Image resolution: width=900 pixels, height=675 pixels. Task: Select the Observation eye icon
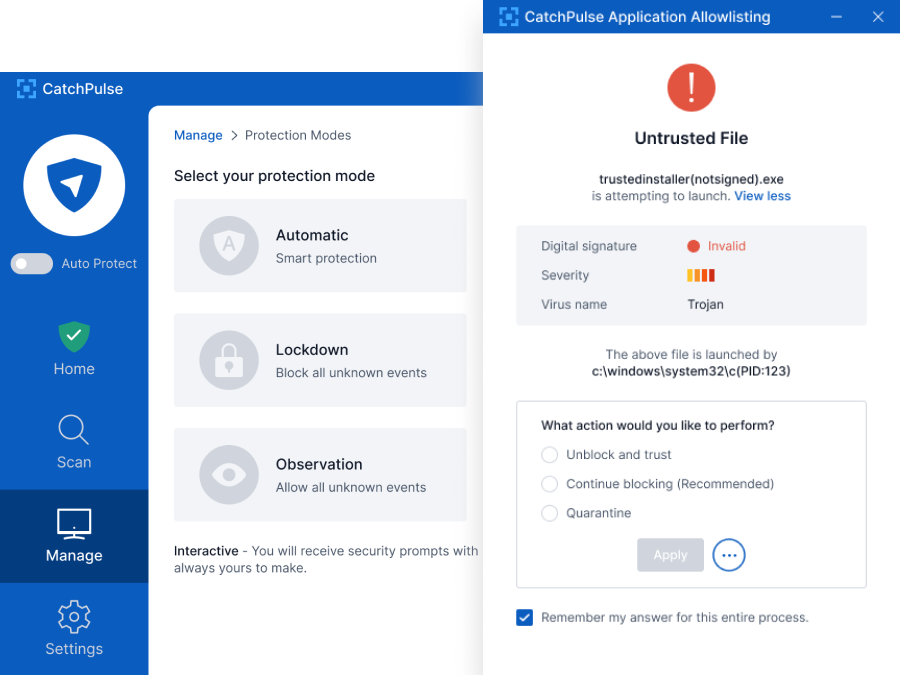(x=229, y=475)
